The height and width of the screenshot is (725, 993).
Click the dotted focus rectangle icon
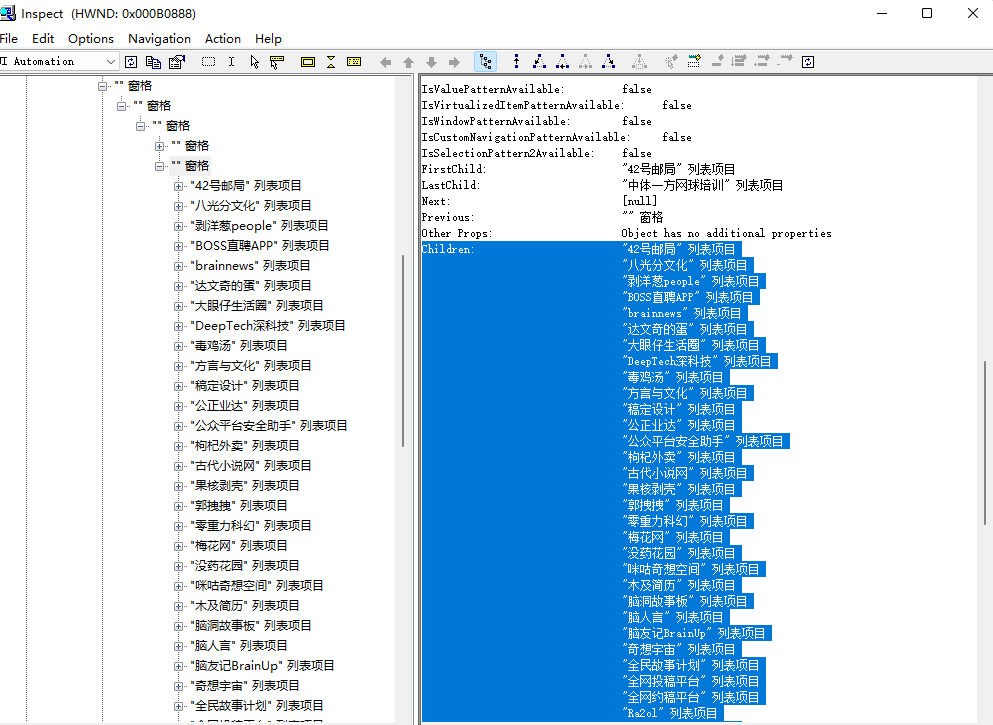click(x=208, y=62)
